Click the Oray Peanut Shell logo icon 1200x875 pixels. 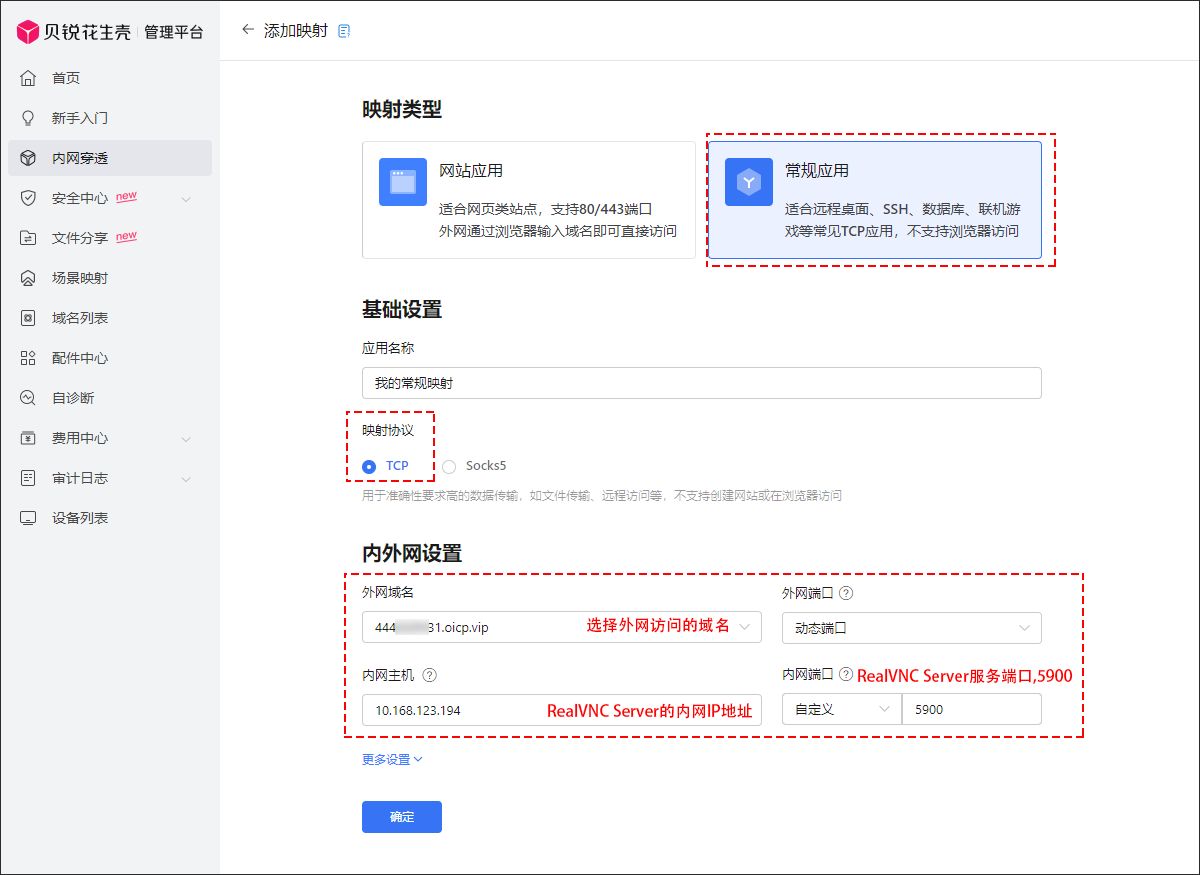click(x=28, y=32)
